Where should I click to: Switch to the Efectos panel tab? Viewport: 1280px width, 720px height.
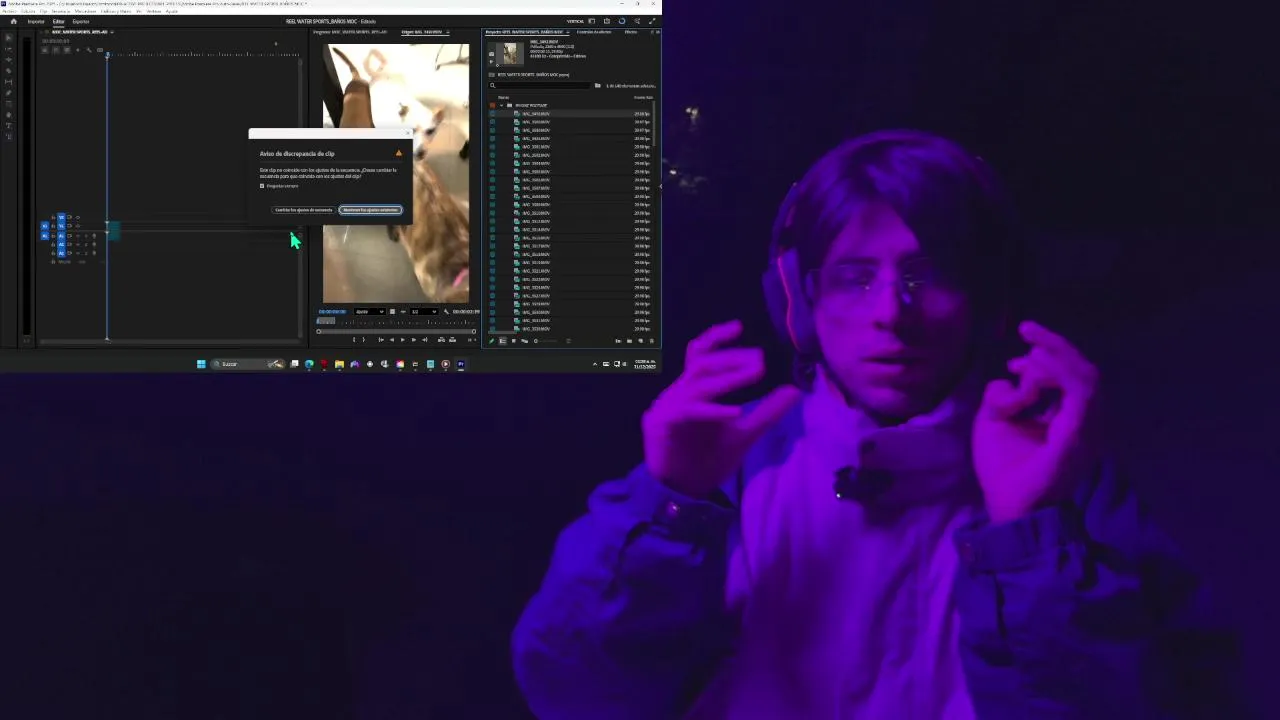[631, 32]
